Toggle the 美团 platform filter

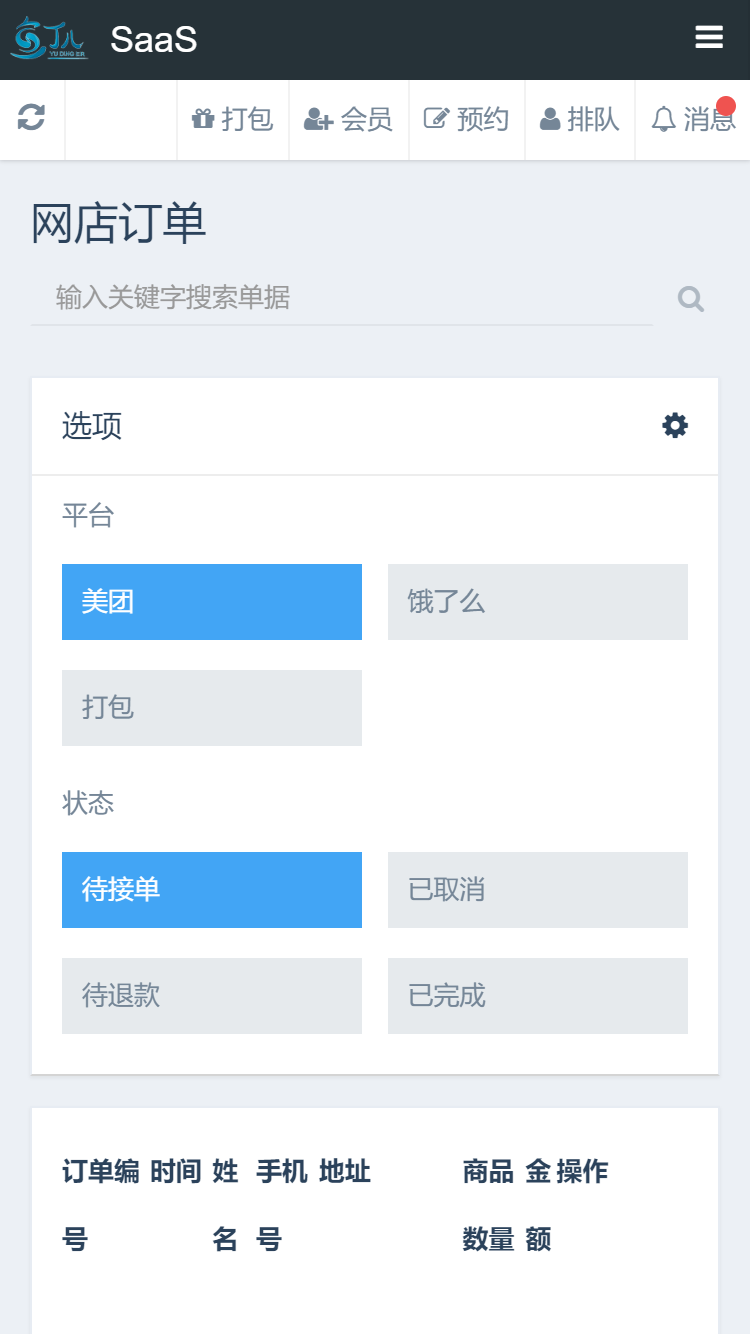pos(212,602)
